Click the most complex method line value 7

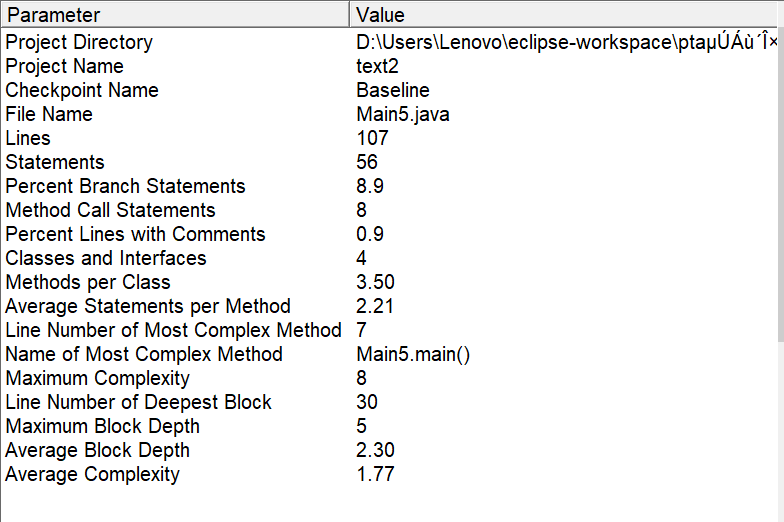362,330
